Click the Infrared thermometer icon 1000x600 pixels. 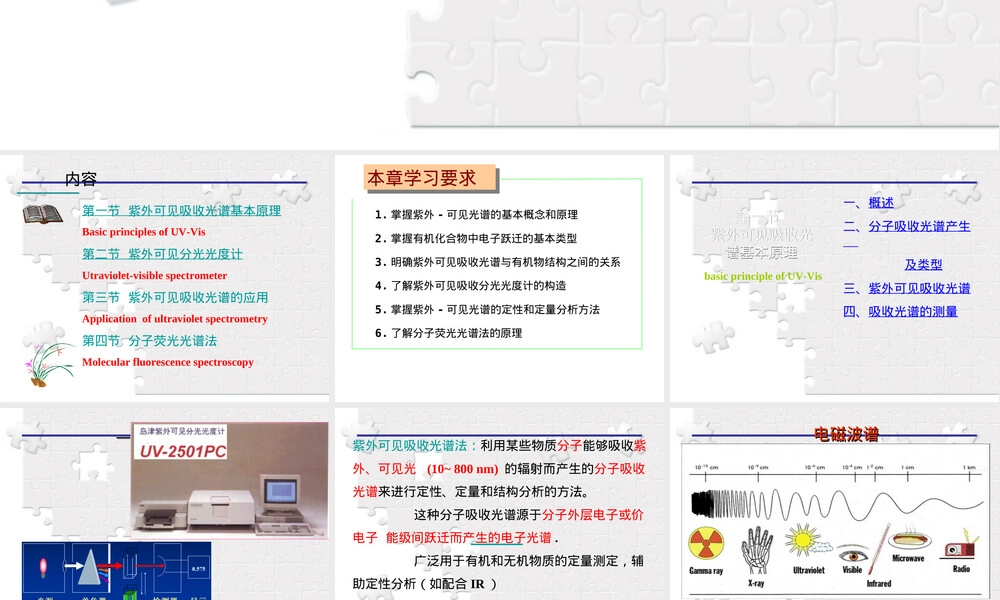click(x=879, y=550)
